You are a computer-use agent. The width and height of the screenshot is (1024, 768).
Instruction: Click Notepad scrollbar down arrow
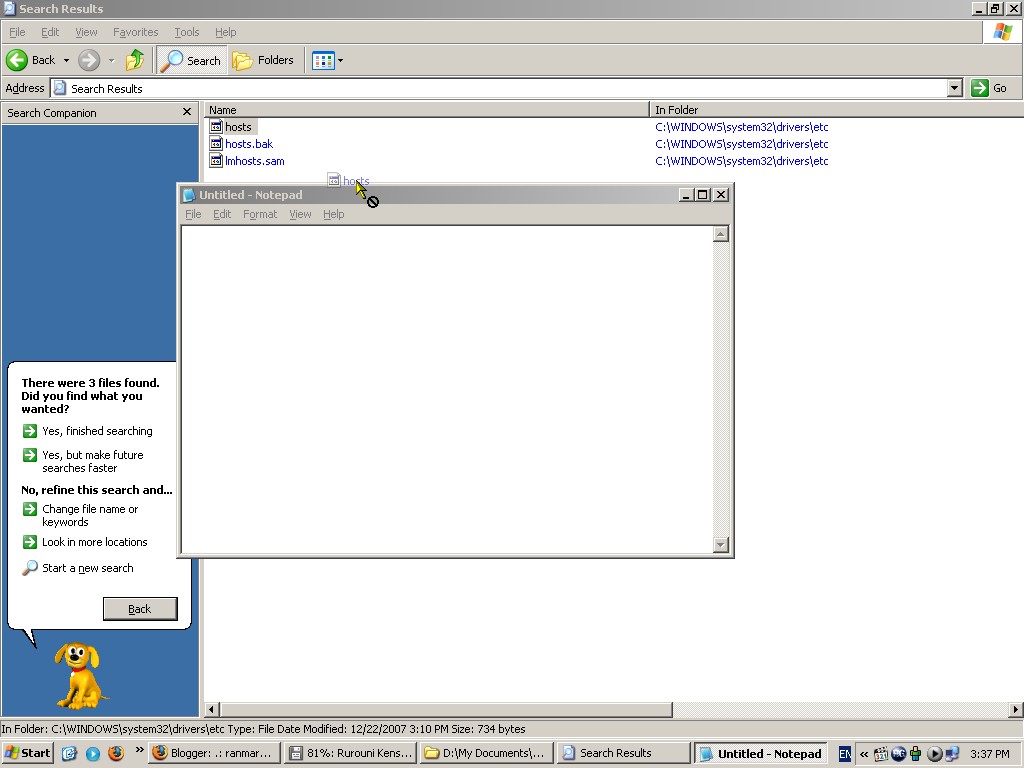[720, 545]
